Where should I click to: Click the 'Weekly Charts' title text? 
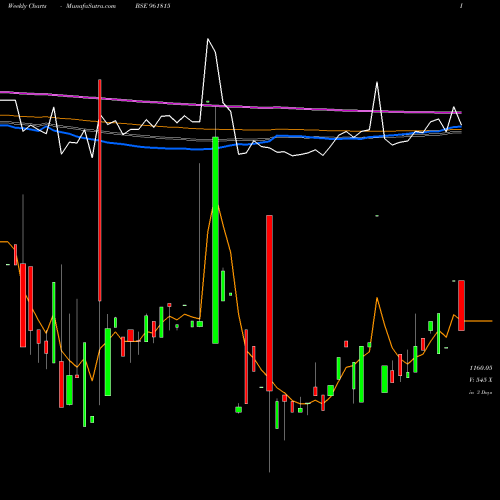coord(27,6)
